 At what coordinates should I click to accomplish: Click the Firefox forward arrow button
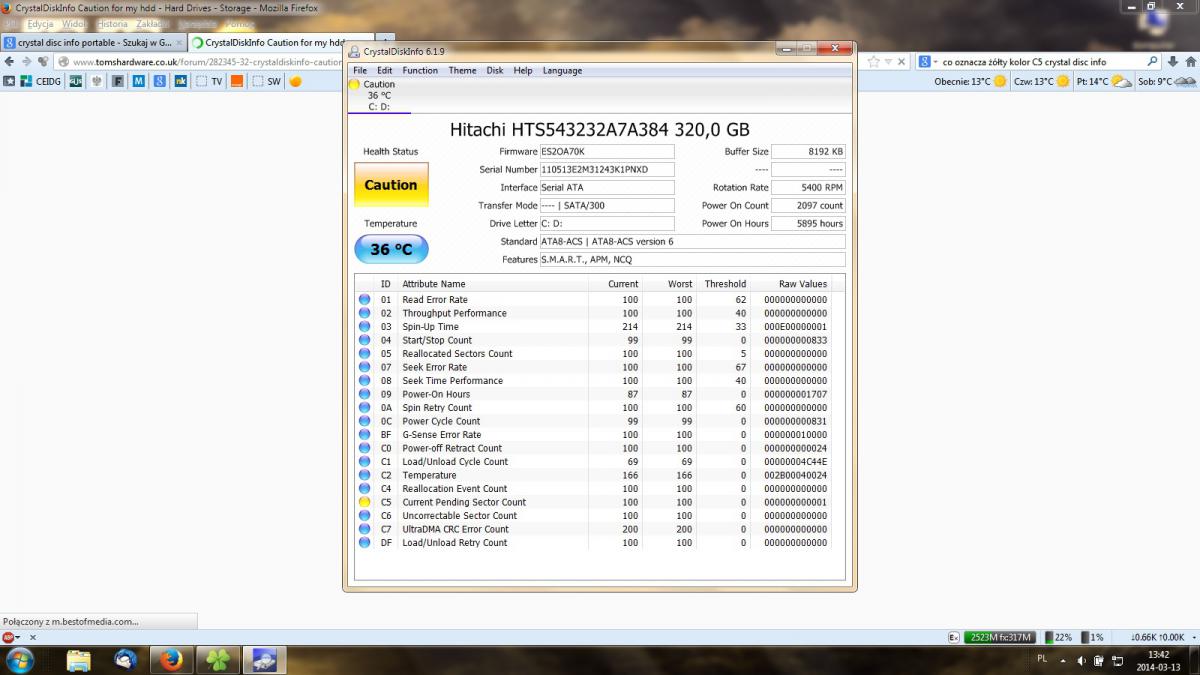pyautogui.click(x=27, y=62)
